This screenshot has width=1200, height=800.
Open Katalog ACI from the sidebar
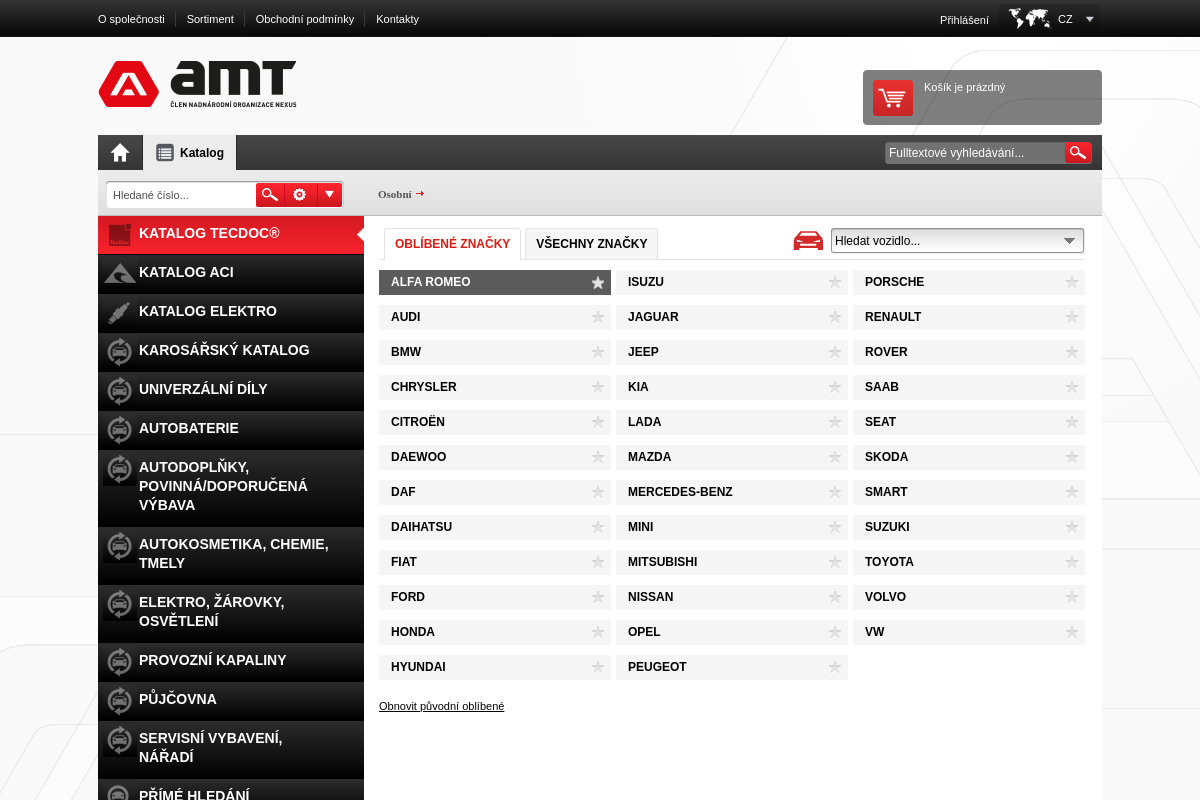(186, 272)
